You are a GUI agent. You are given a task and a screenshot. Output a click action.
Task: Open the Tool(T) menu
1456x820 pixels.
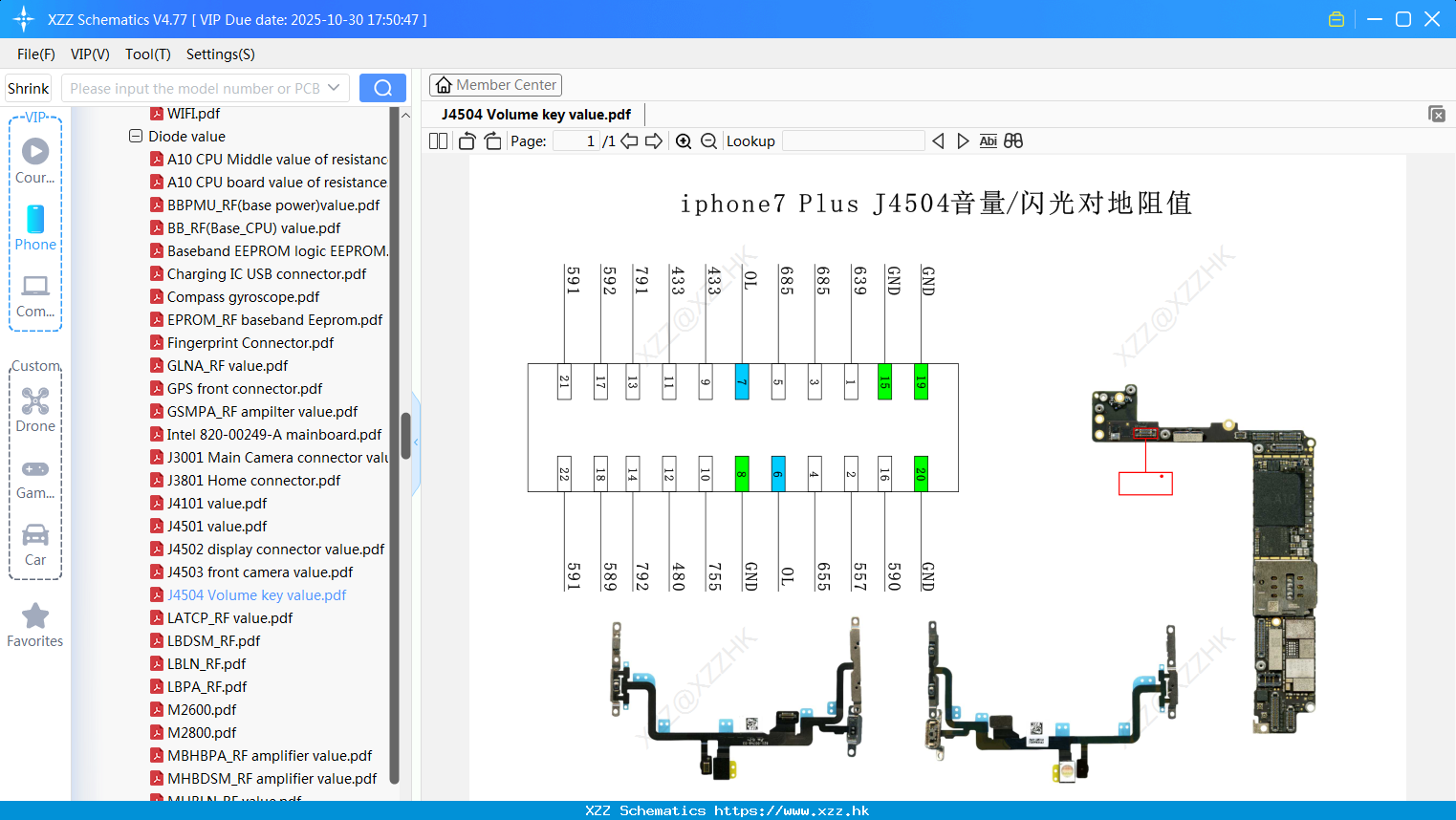coord(148,54)
